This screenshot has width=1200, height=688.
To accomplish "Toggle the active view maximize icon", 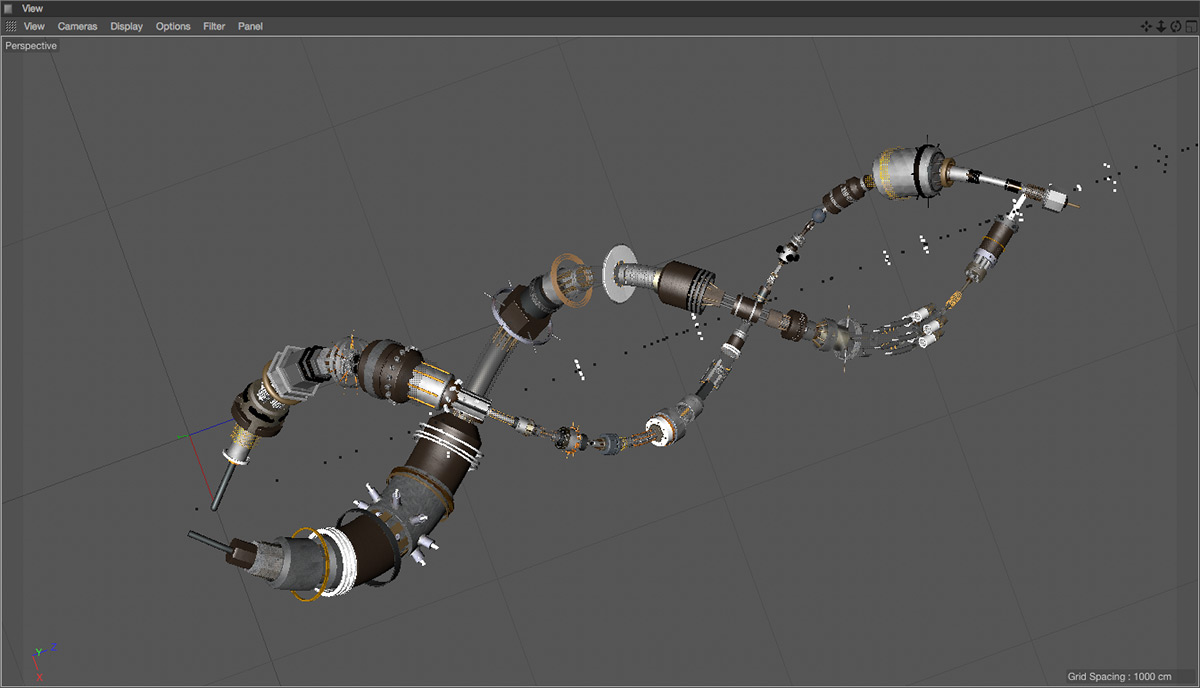I will tap(1190, 26).
